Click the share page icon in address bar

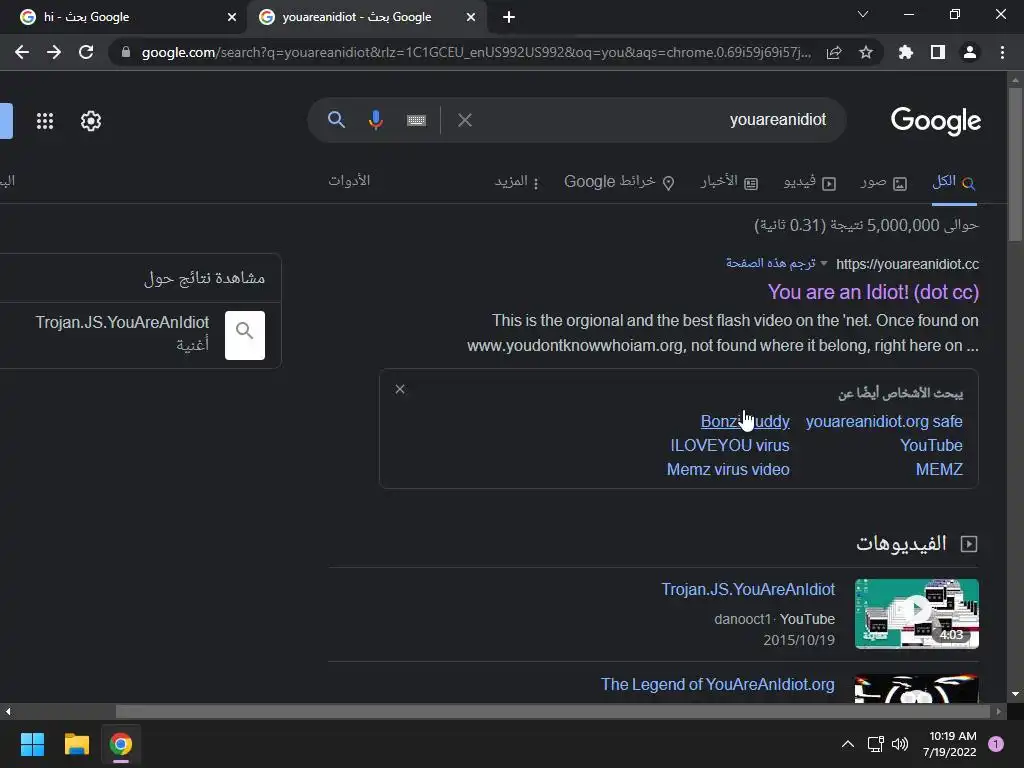[x=834, y=52]
